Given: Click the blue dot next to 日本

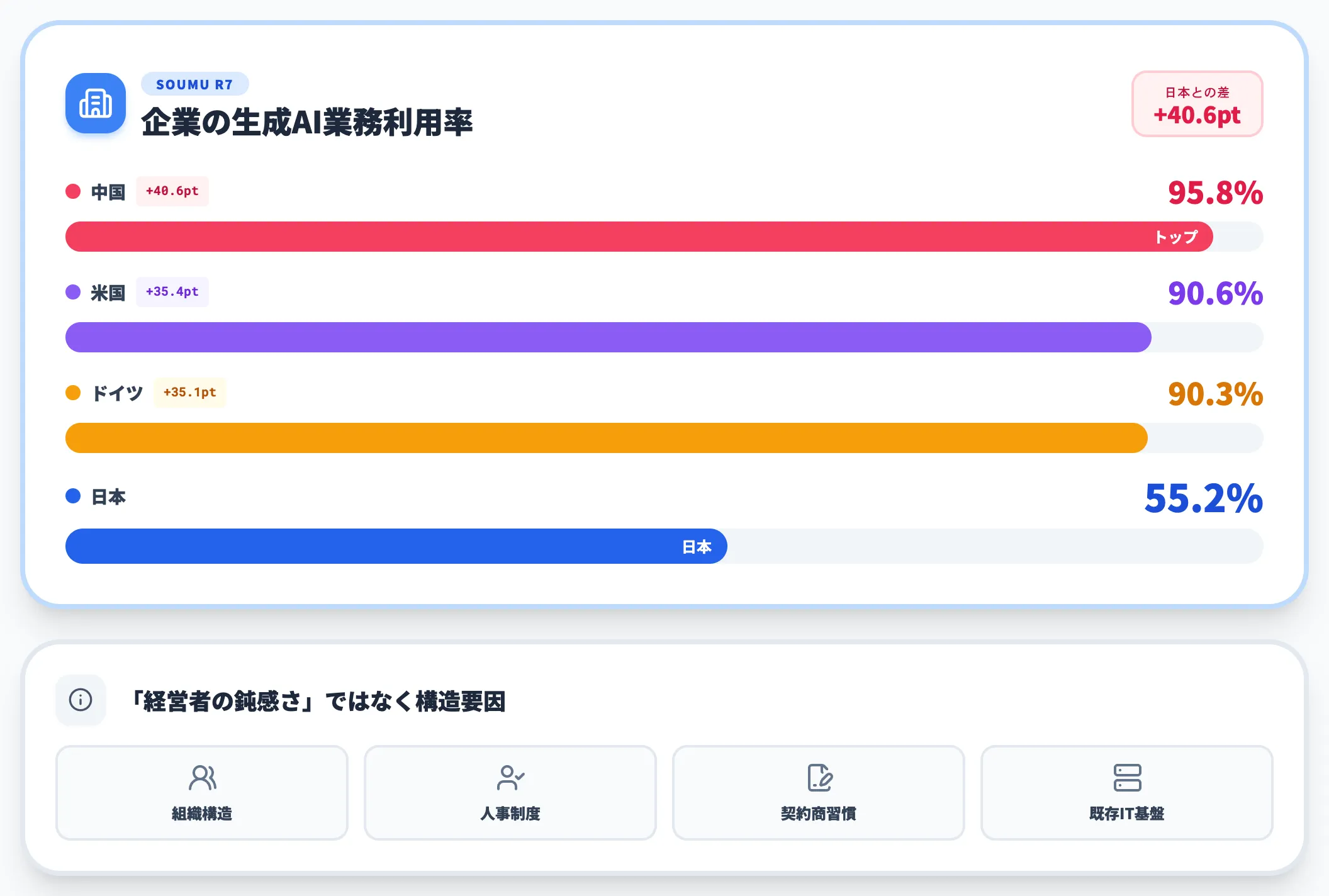Looking at the screenshot, I should 73,496.
